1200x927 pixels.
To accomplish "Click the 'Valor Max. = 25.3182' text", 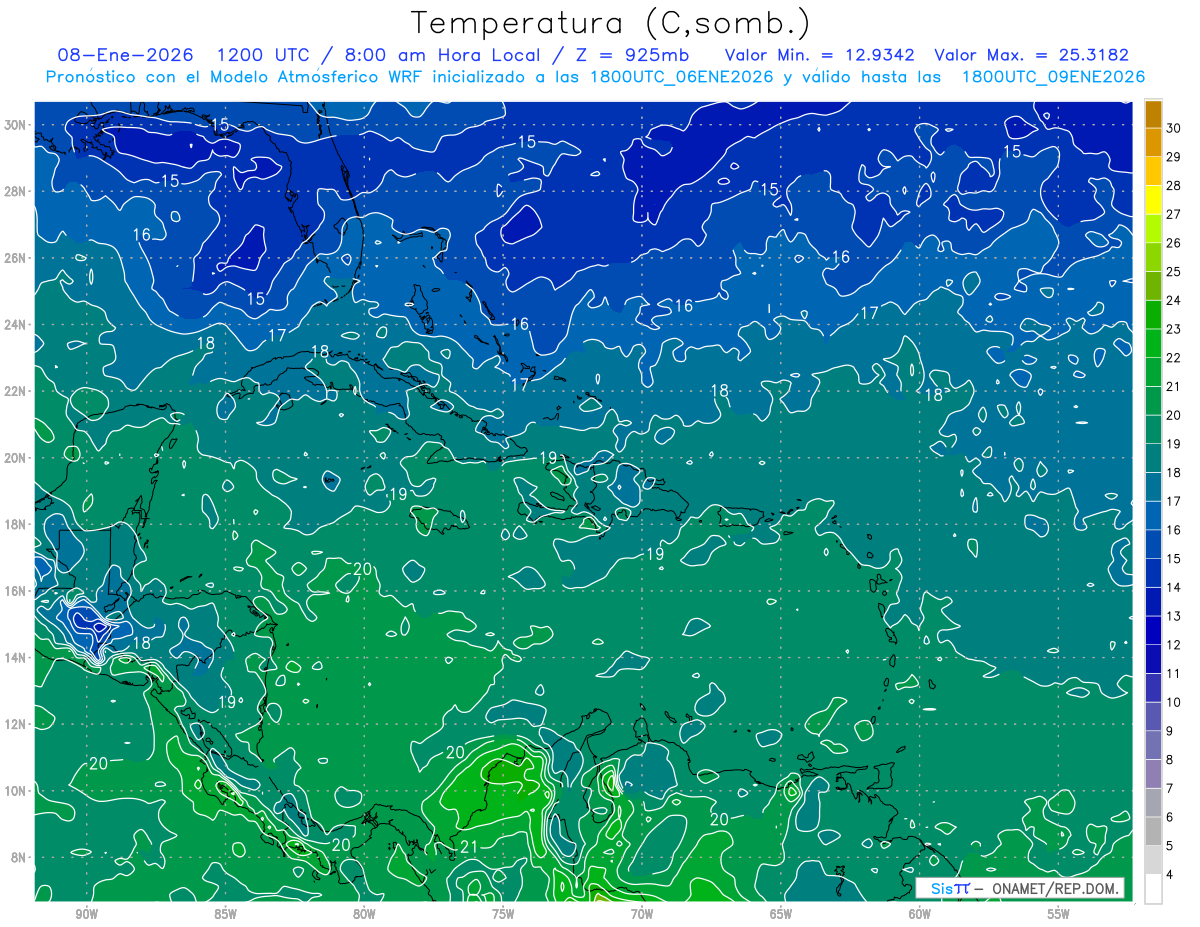I will (x=1032, y=55).
